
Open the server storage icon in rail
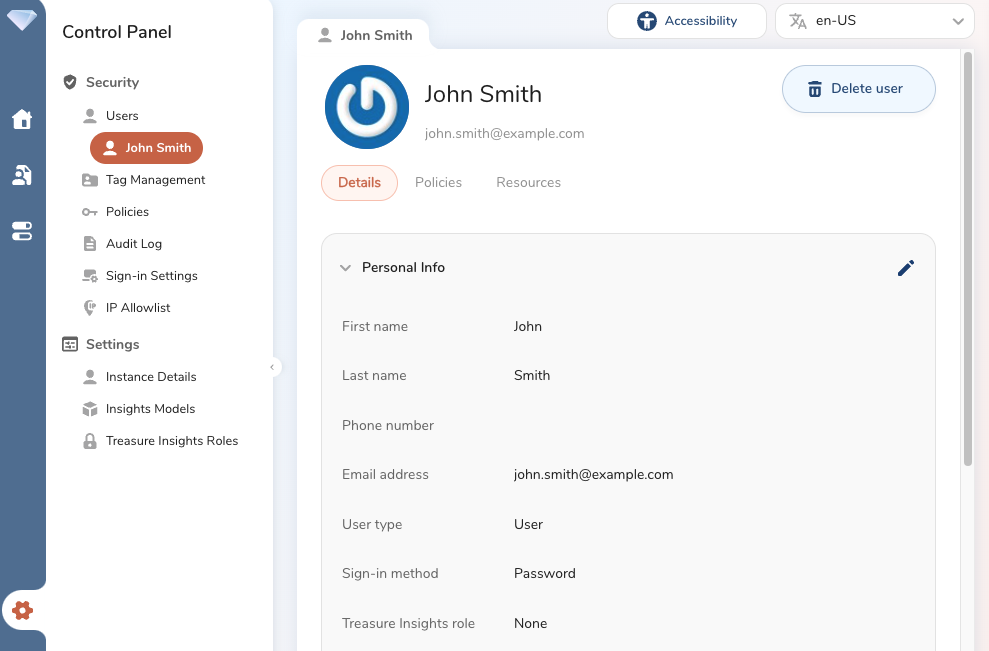point(22,232)
